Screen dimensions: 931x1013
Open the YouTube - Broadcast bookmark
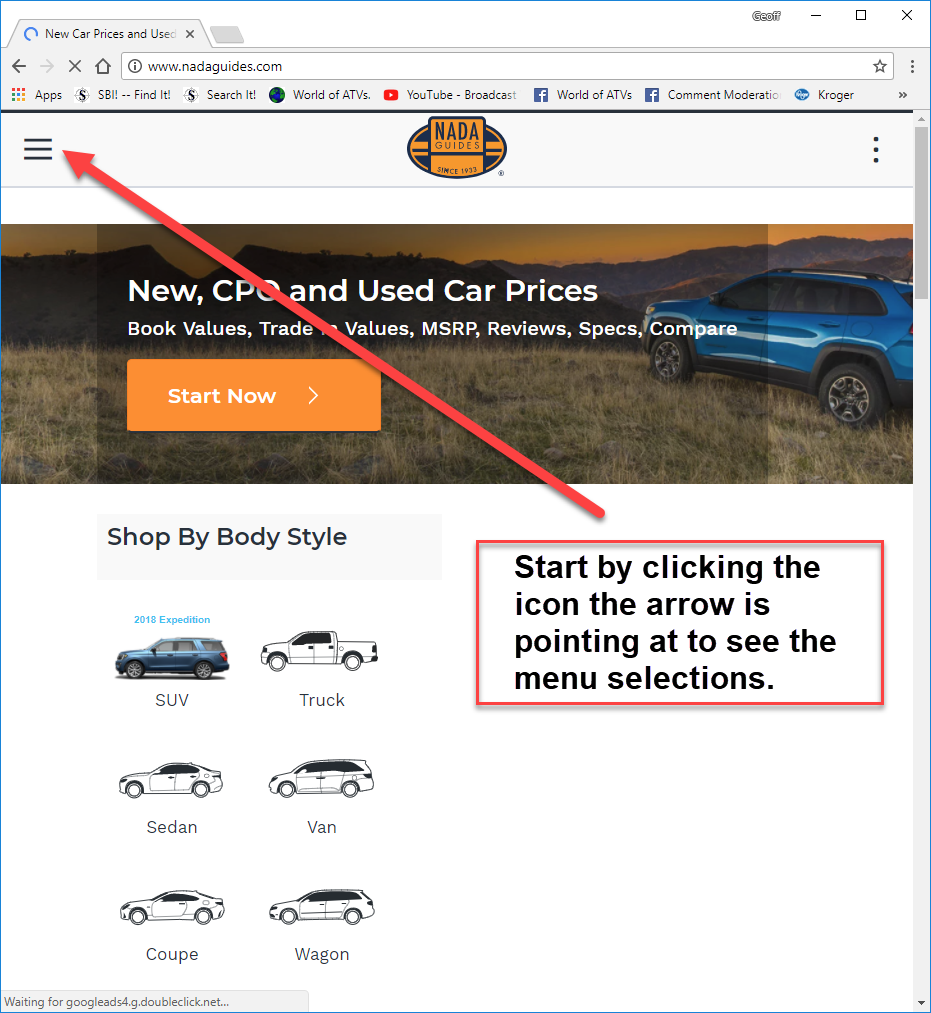click(x=450, y=95)
